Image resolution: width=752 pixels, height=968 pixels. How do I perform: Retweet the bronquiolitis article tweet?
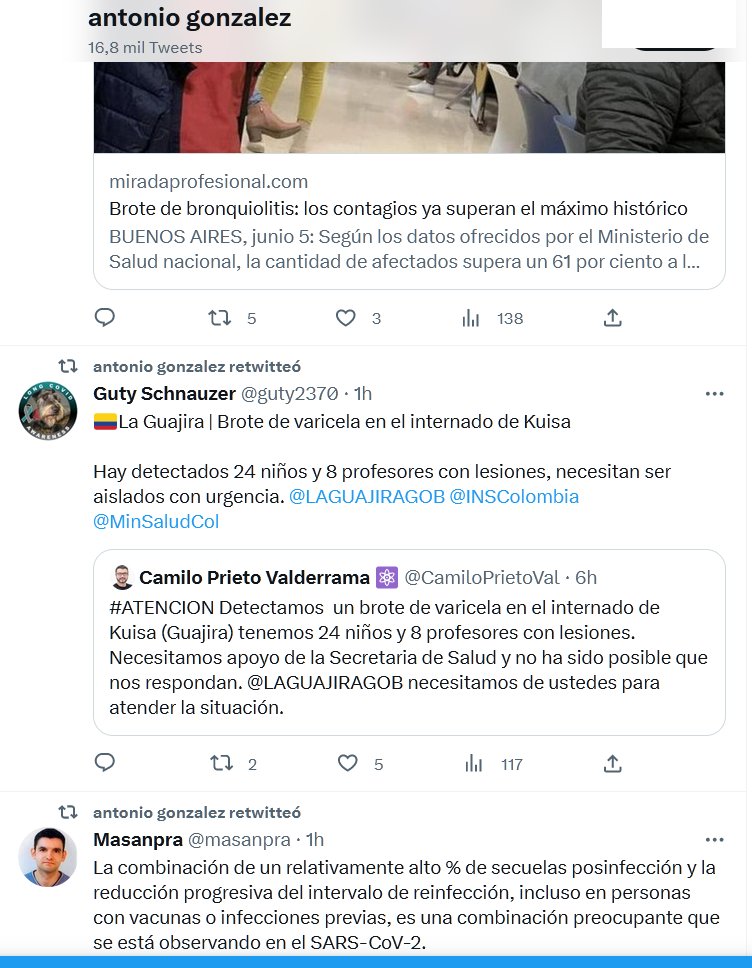[x=219, y=318]
